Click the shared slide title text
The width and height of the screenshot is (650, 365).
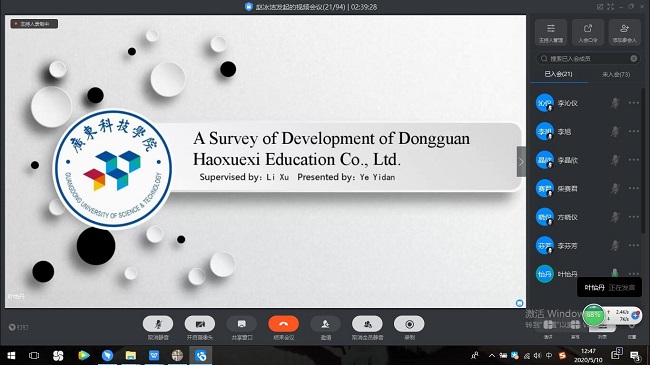coord(331,148)
